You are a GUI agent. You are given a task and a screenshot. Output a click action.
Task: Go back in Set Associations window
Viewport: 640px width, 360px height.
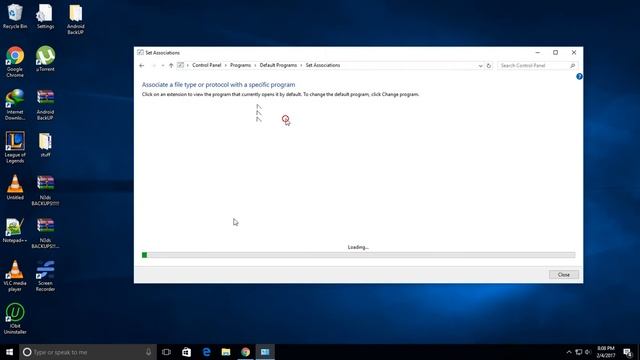142,65
